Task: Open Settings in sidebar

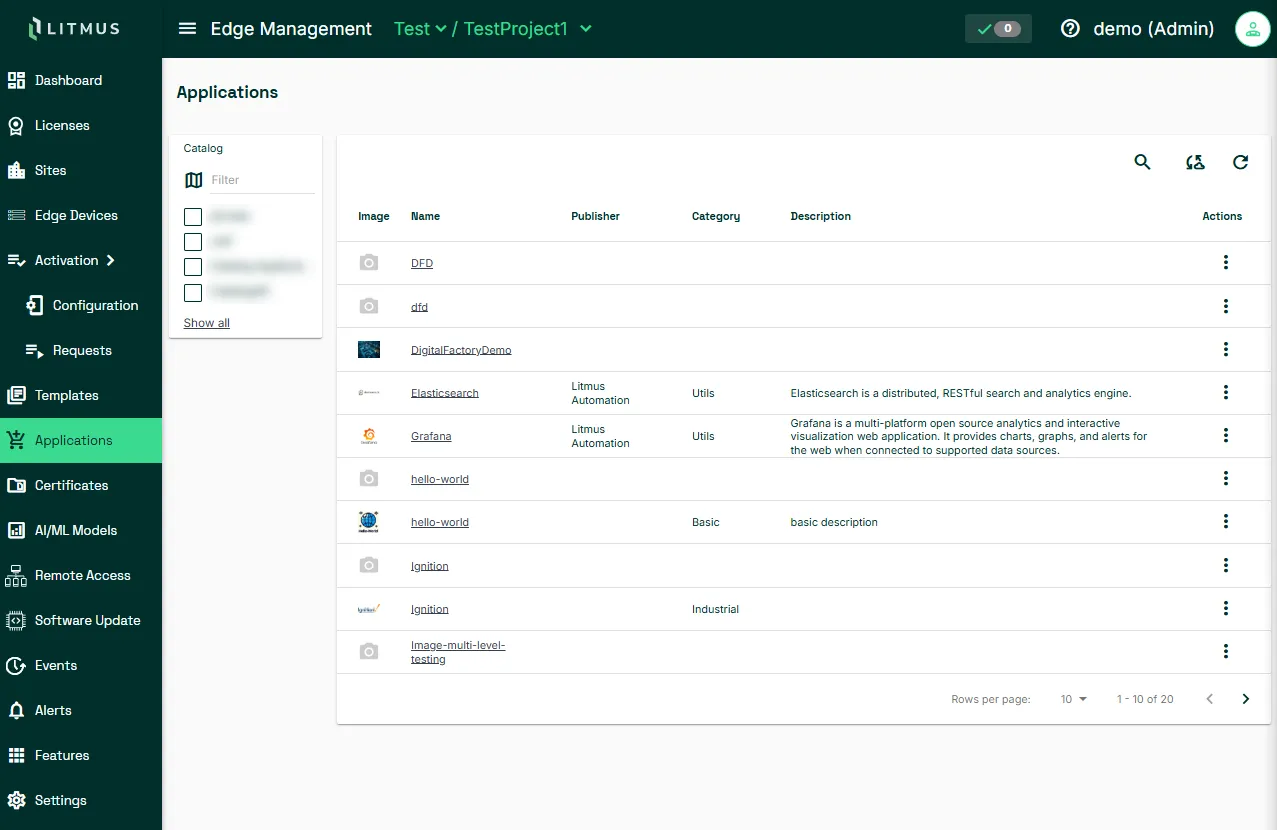Action: click(81, 800)
